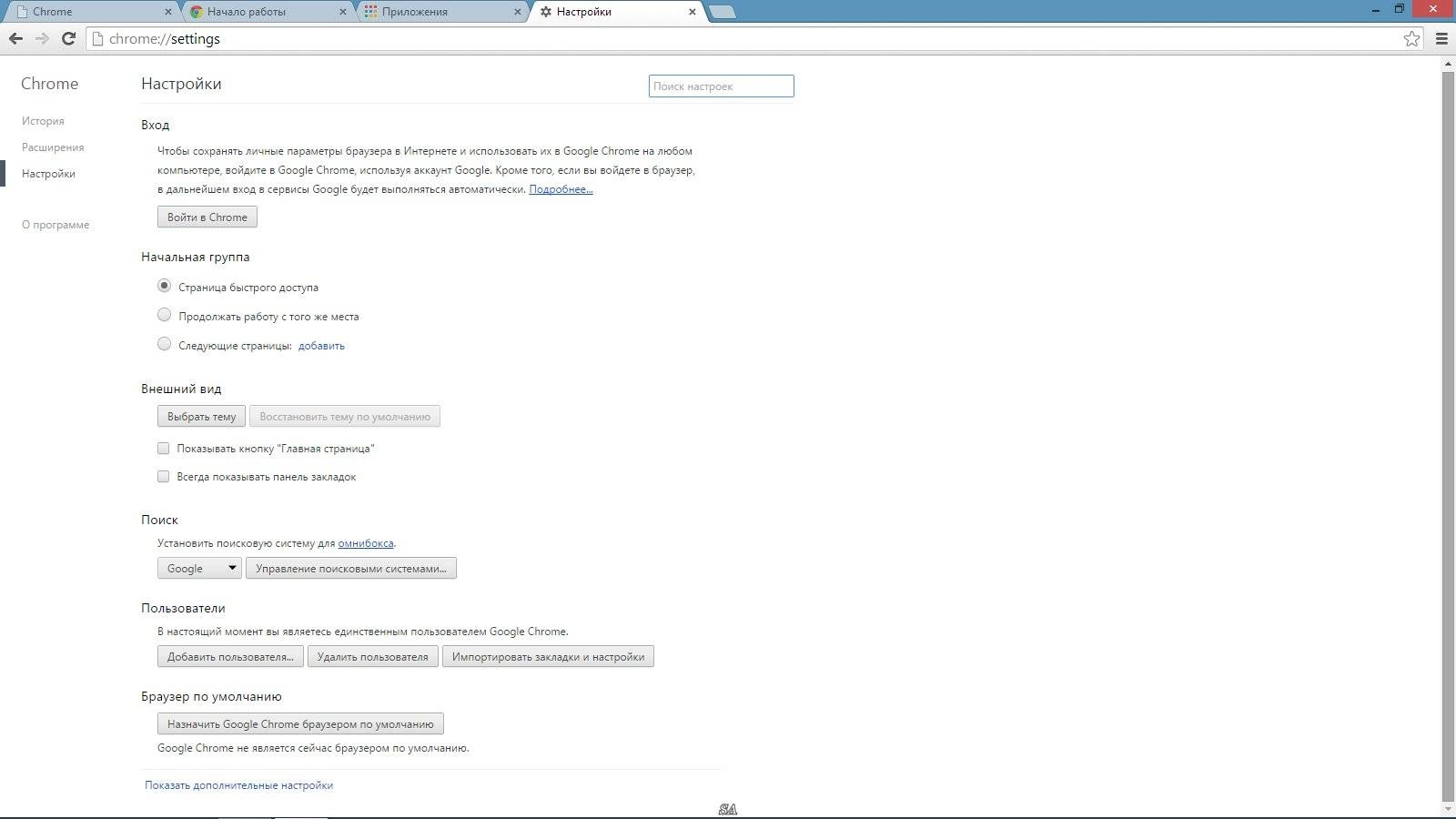Image resolution: width=1456 pixels, height=819 pixels.
Task: Click Восстановить тему по умолчанию button
Action: [345, 416]
